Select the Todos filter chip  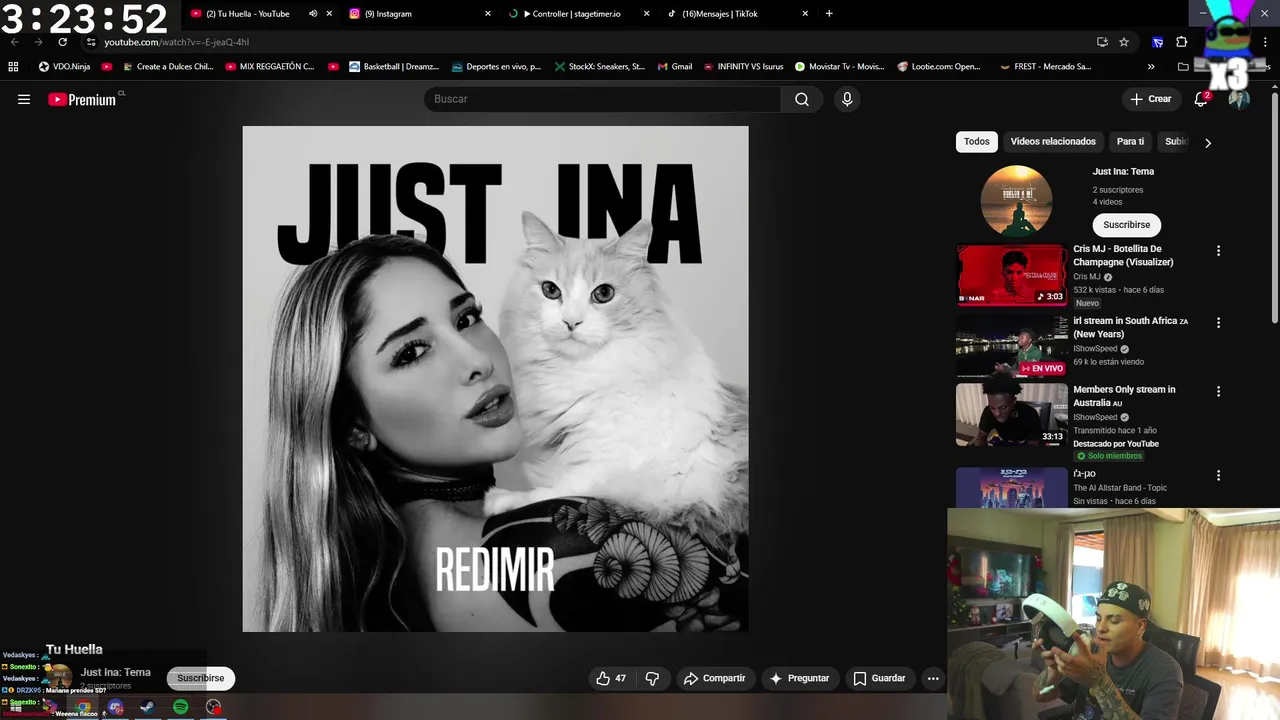click(x=977, y=142)
